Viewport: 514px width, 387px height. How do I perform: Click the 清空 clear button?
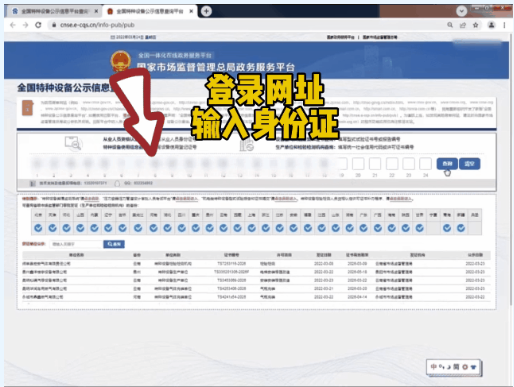click(x=470, y=164)
